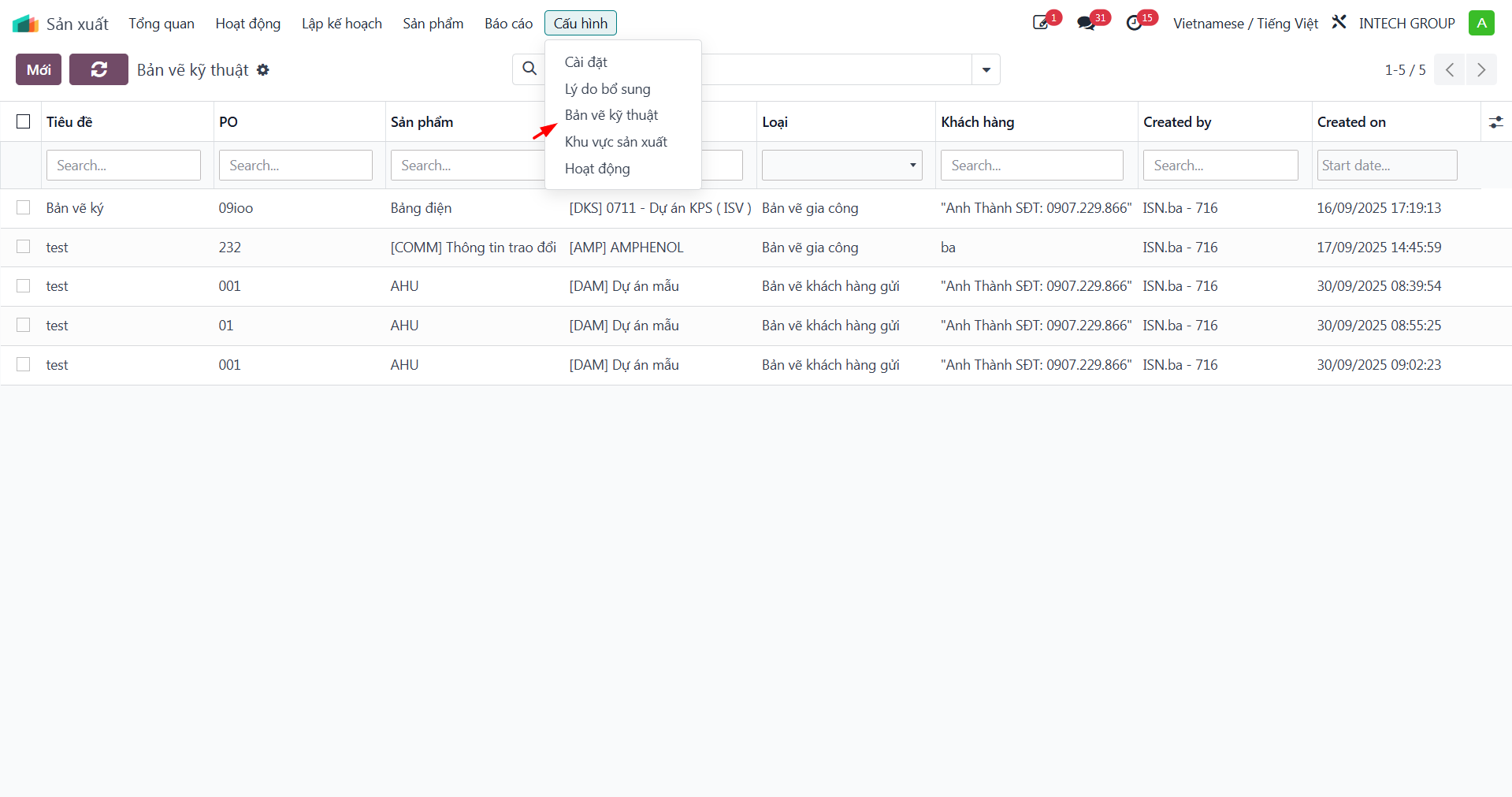Toggle the select-all header checkbox
Image resolution: width=1512 pixels, height=797 pixels.
(24, 121)
